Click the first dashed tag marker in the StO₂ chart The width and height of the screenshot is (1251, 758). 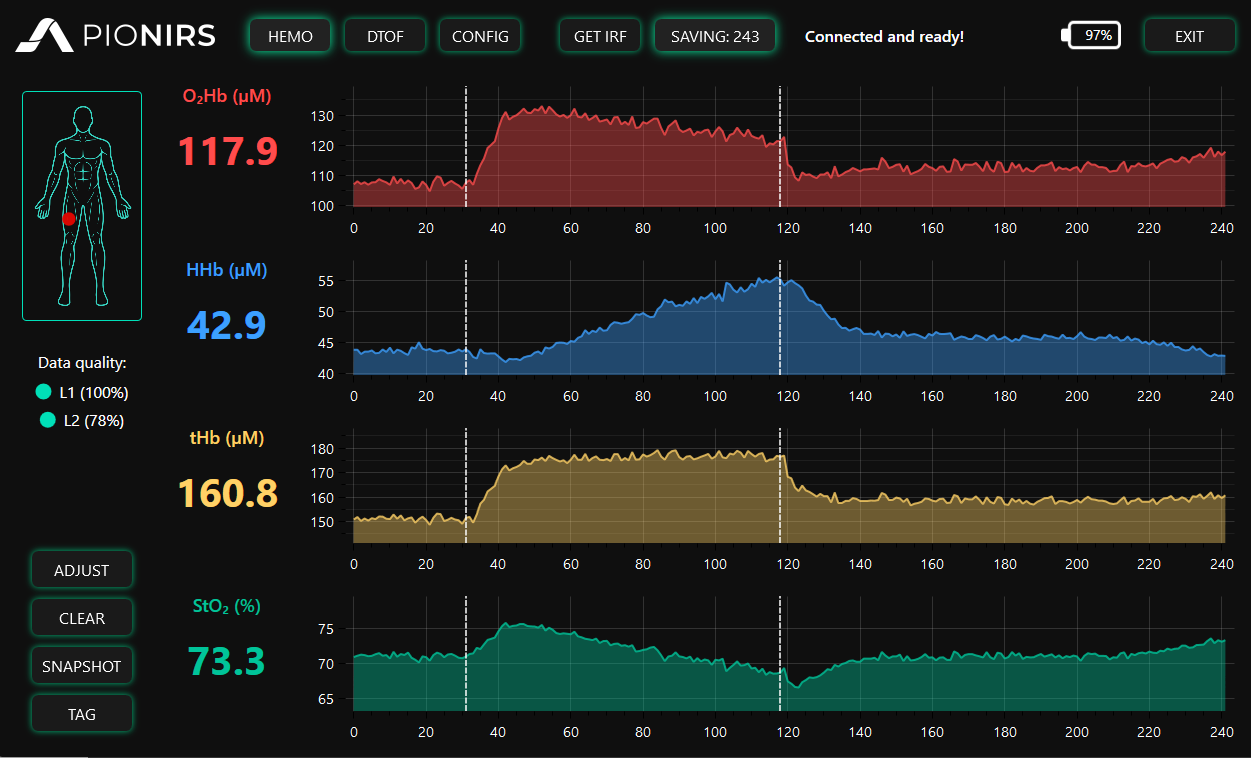pyautogui.click(x=466, y=654)
